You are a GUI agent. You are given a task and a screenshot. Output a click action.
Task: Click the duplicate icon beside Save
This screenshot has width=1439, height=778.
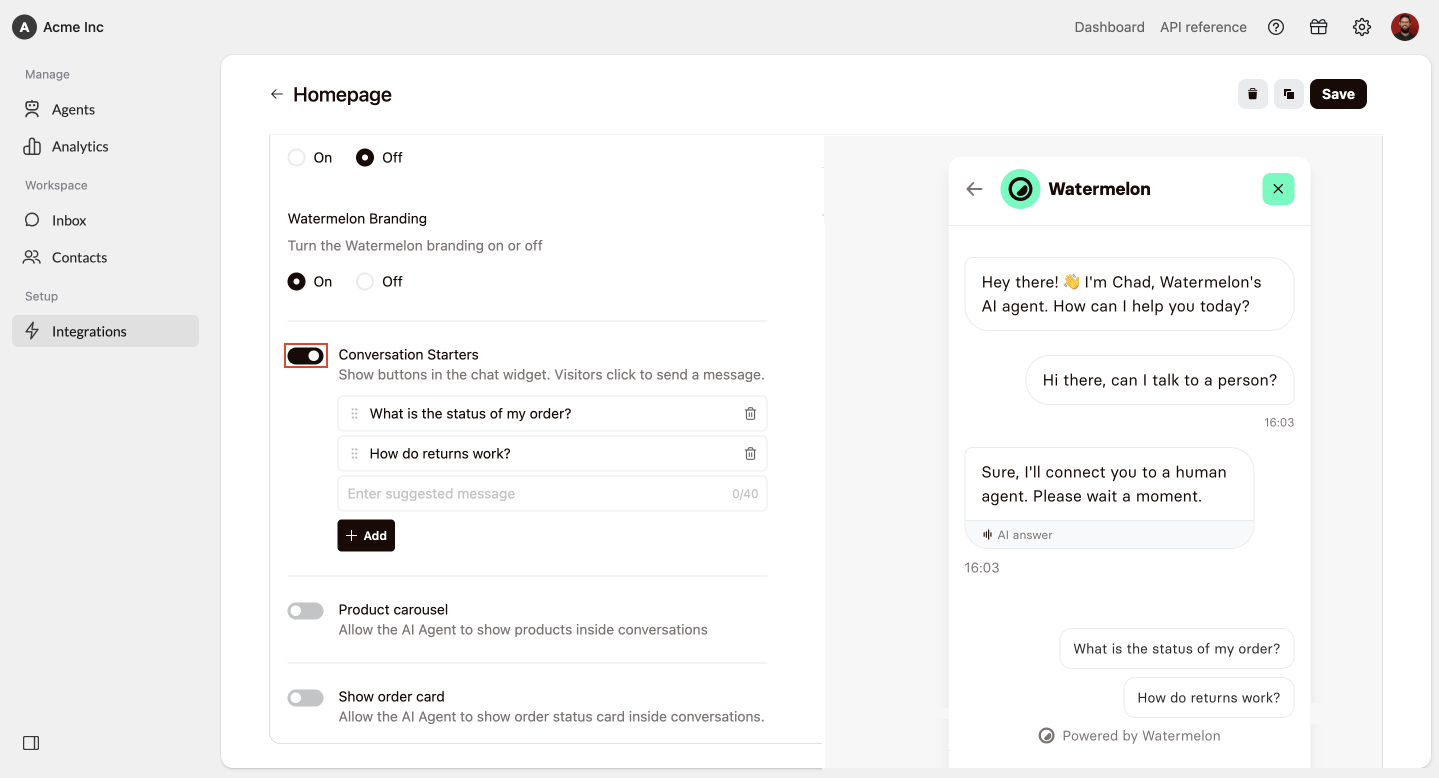[1289, 94]
